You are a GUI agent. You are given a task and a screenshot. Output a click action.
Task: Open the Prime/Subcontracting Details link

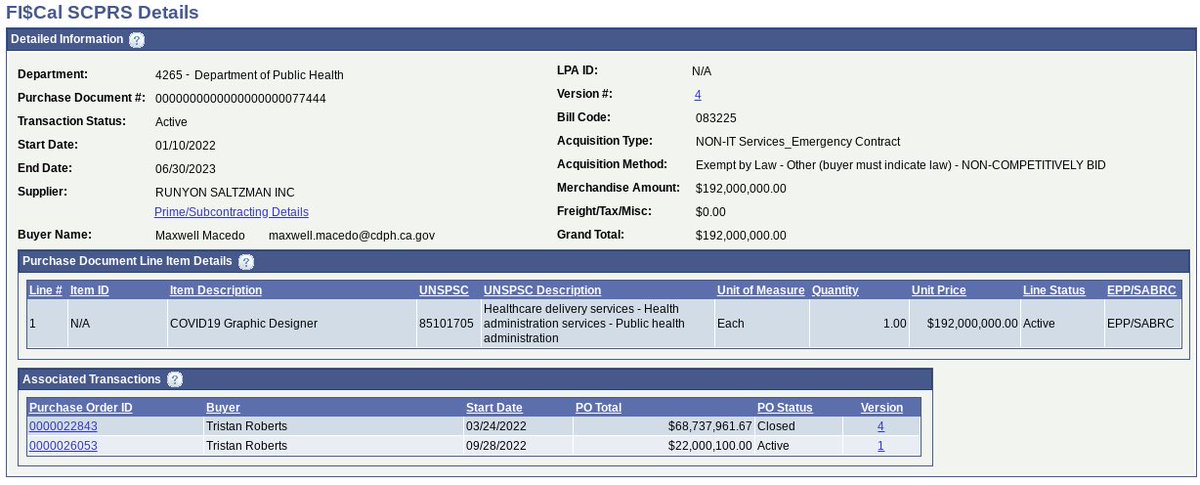pos(232,212)
